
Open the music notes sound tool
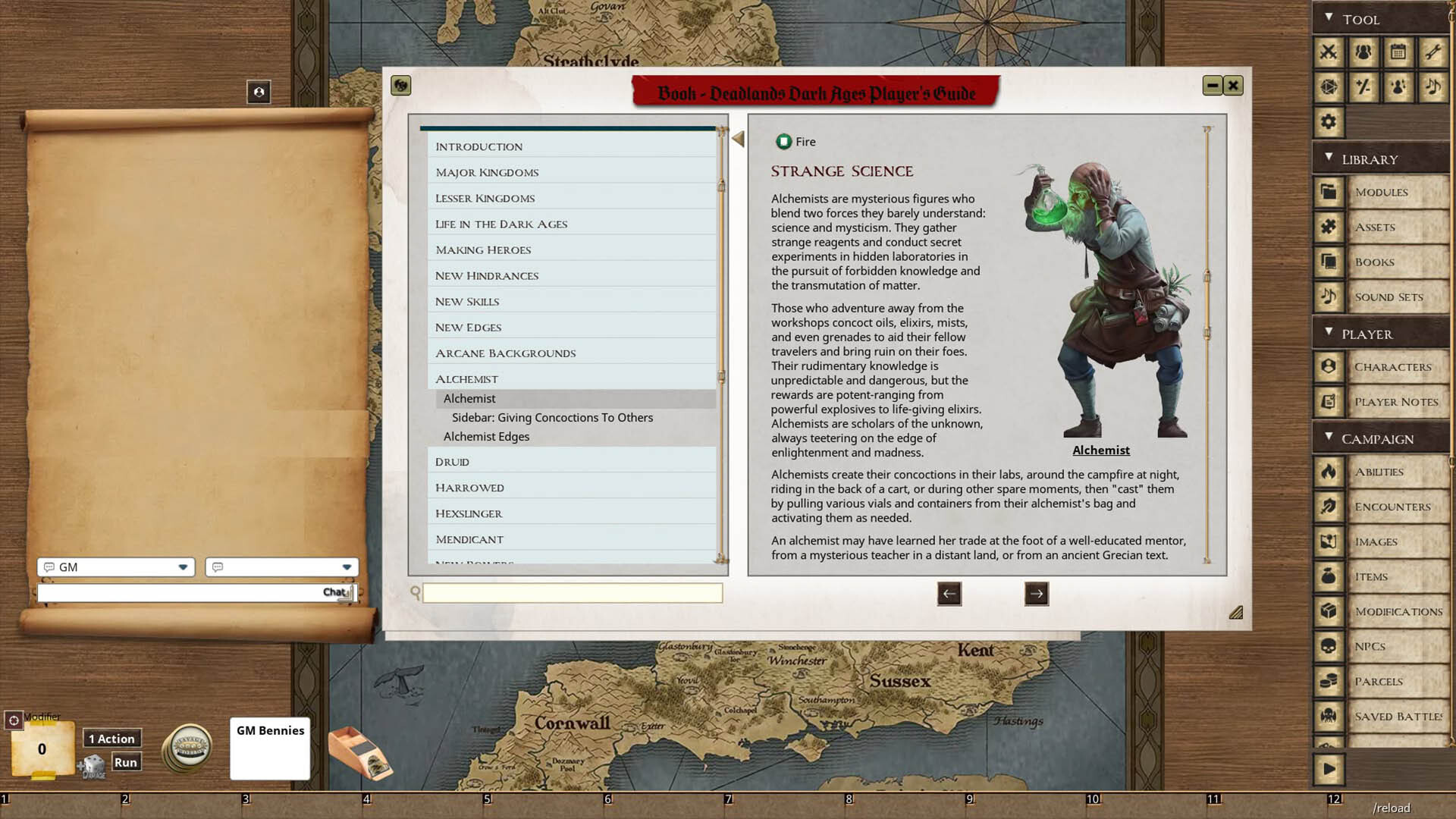tap(1433, 87)
